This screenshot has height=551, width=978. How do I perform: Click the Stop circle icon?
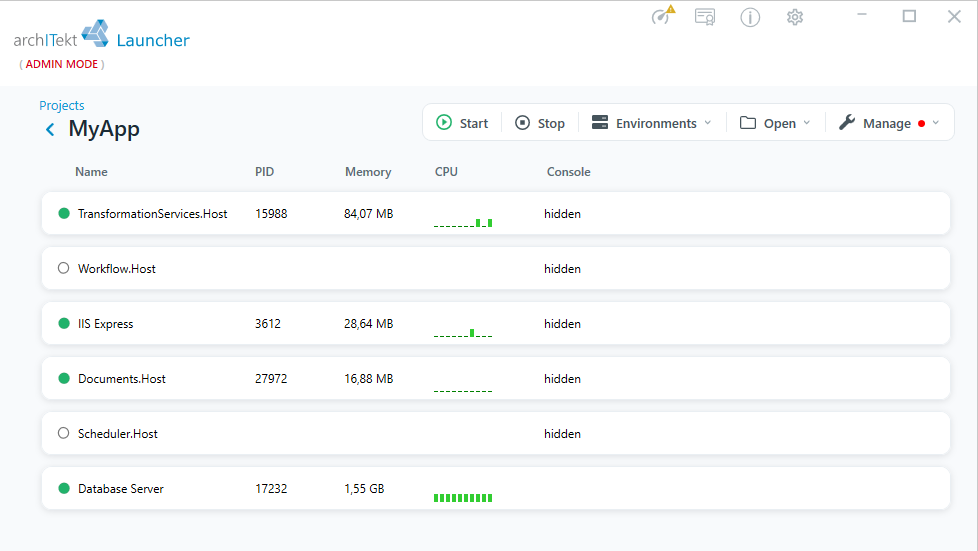(522, 122)
